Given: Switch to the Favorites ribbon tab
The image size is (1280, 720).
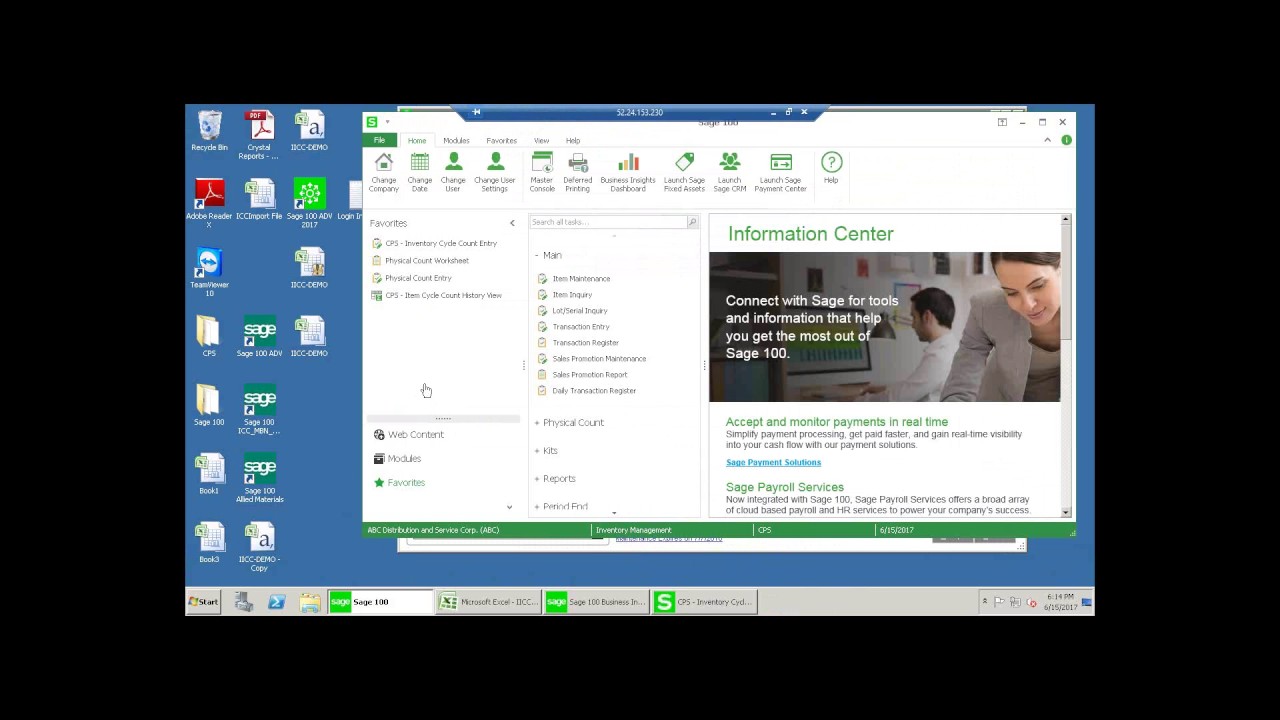Looking at the screenshot, I should (x=502, y=140).
